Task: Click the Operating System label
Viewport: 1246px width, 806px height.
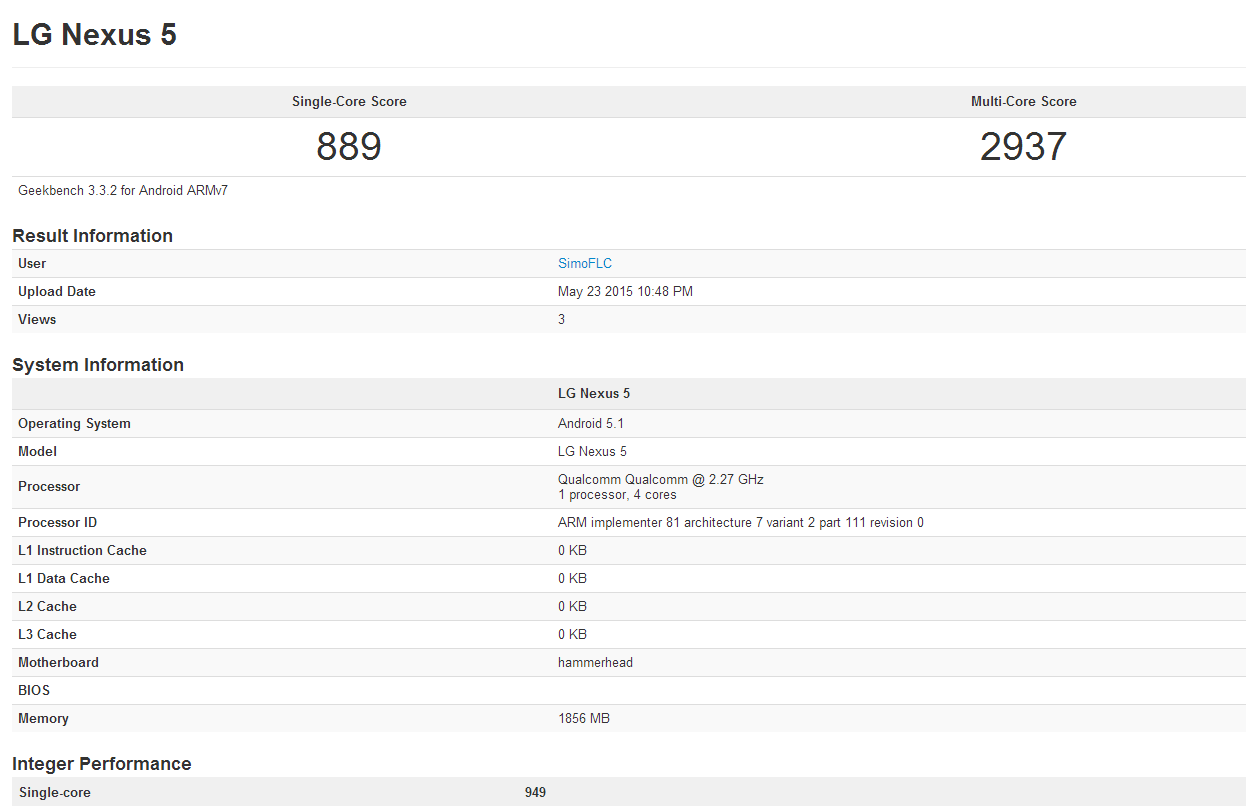Action: 74,424
